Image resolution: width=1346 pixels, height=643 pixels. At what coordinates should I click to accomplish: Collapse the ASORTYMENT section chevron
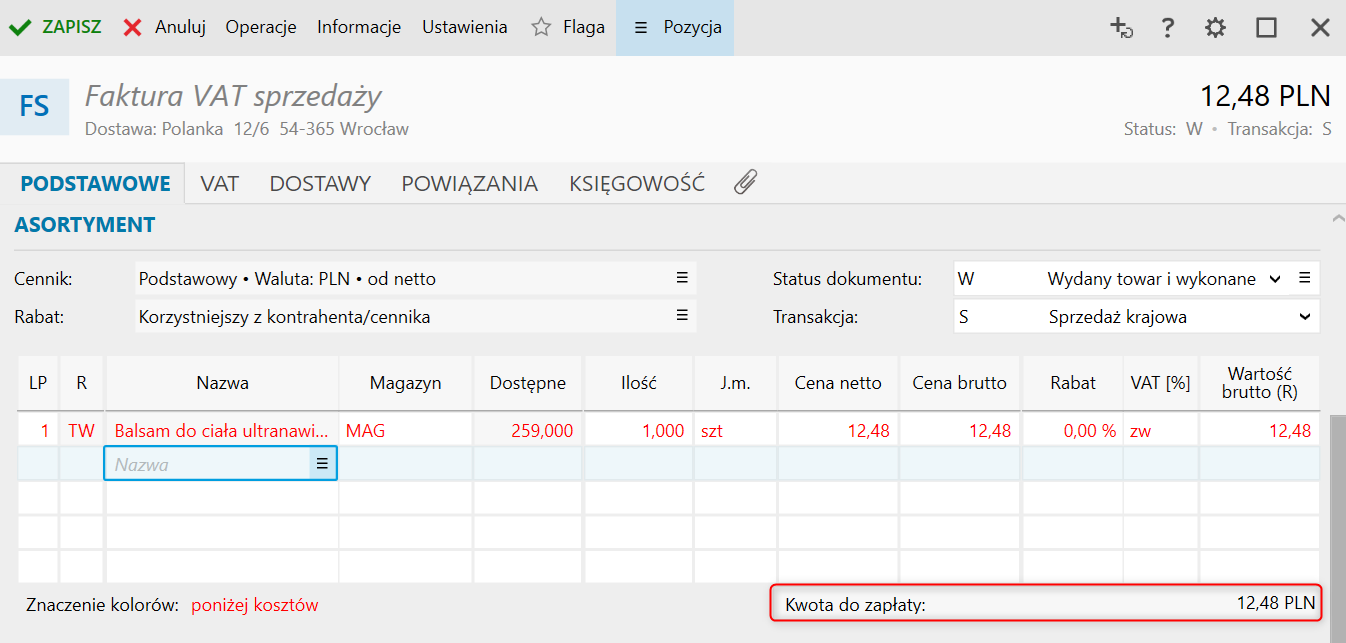(1338, 217)
